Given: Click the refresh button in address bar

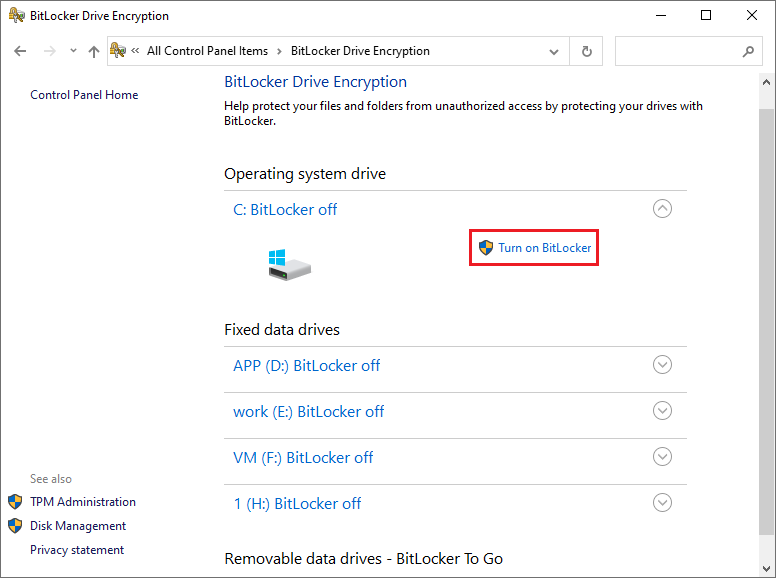Looking at the screenshot, I should click(587, 51).
